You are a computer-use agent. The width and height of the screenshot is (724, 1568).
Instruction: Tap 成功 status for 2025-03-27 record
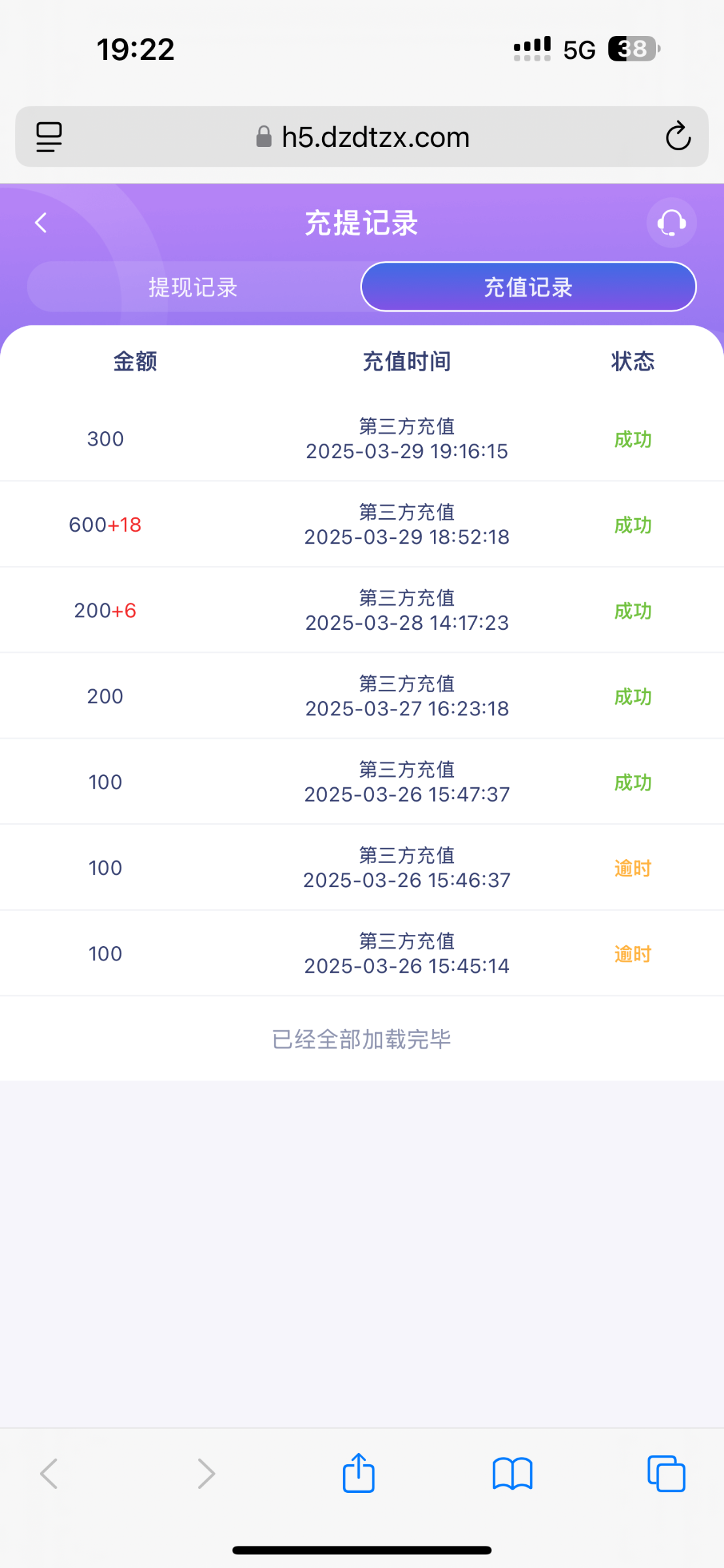633,696
